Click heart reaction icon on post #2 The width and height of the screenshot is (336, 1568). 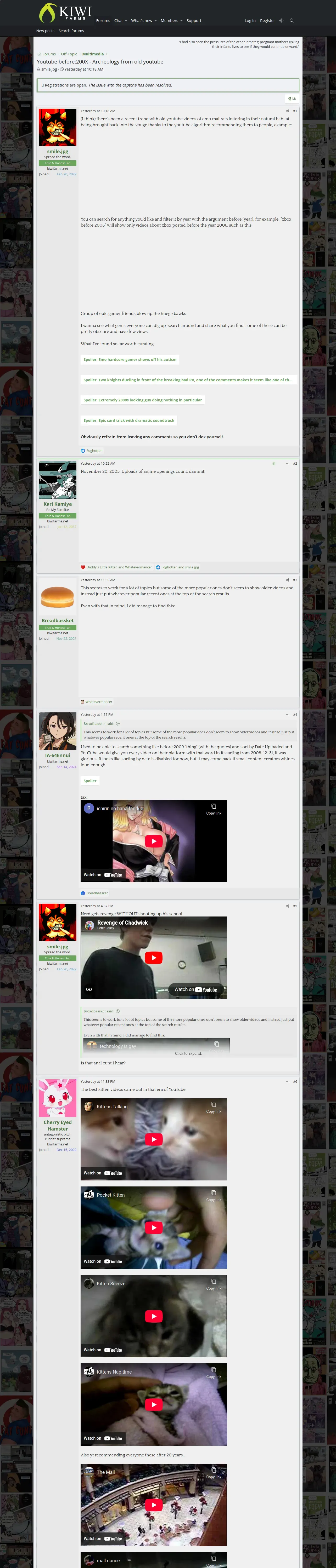83,567
